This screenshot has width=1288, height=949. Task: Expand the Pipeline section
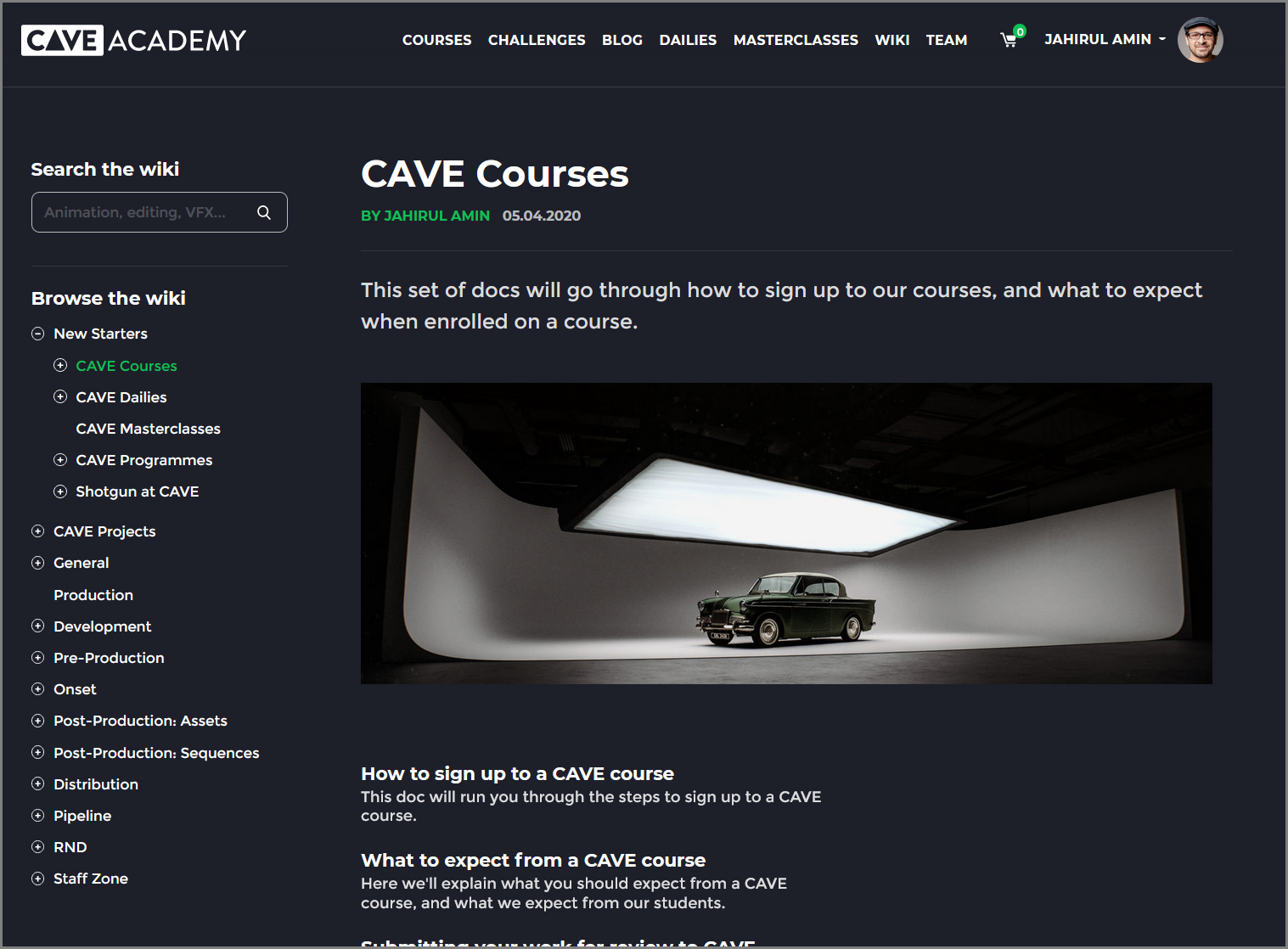pyautogui.click(x=38, y=816)
